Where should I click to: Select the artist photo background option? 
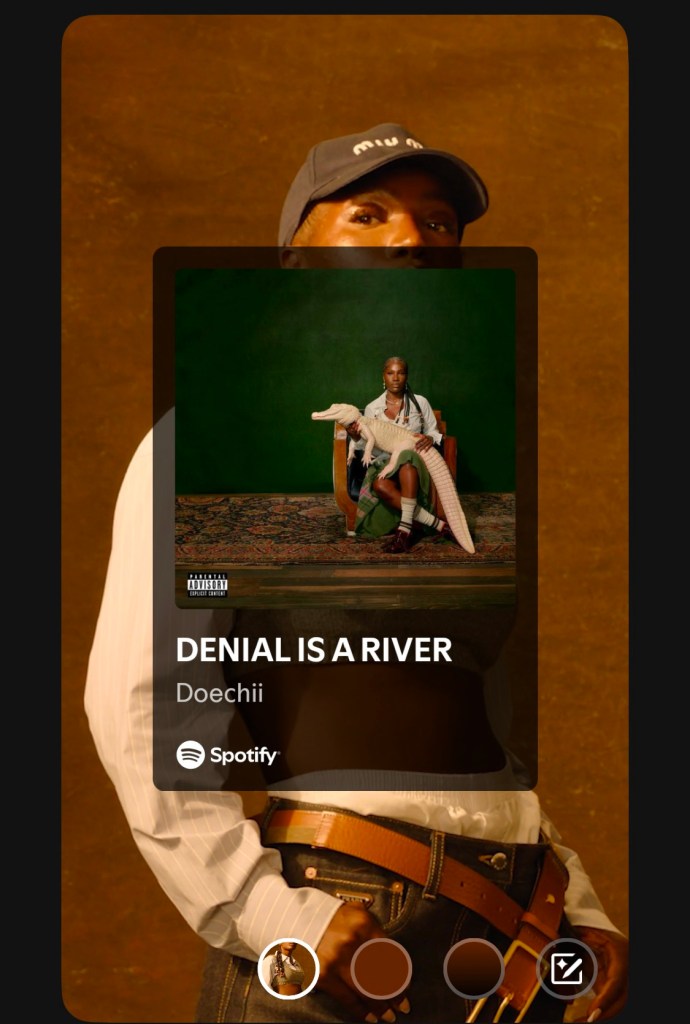pyautogui.click(x=289, y=968)
